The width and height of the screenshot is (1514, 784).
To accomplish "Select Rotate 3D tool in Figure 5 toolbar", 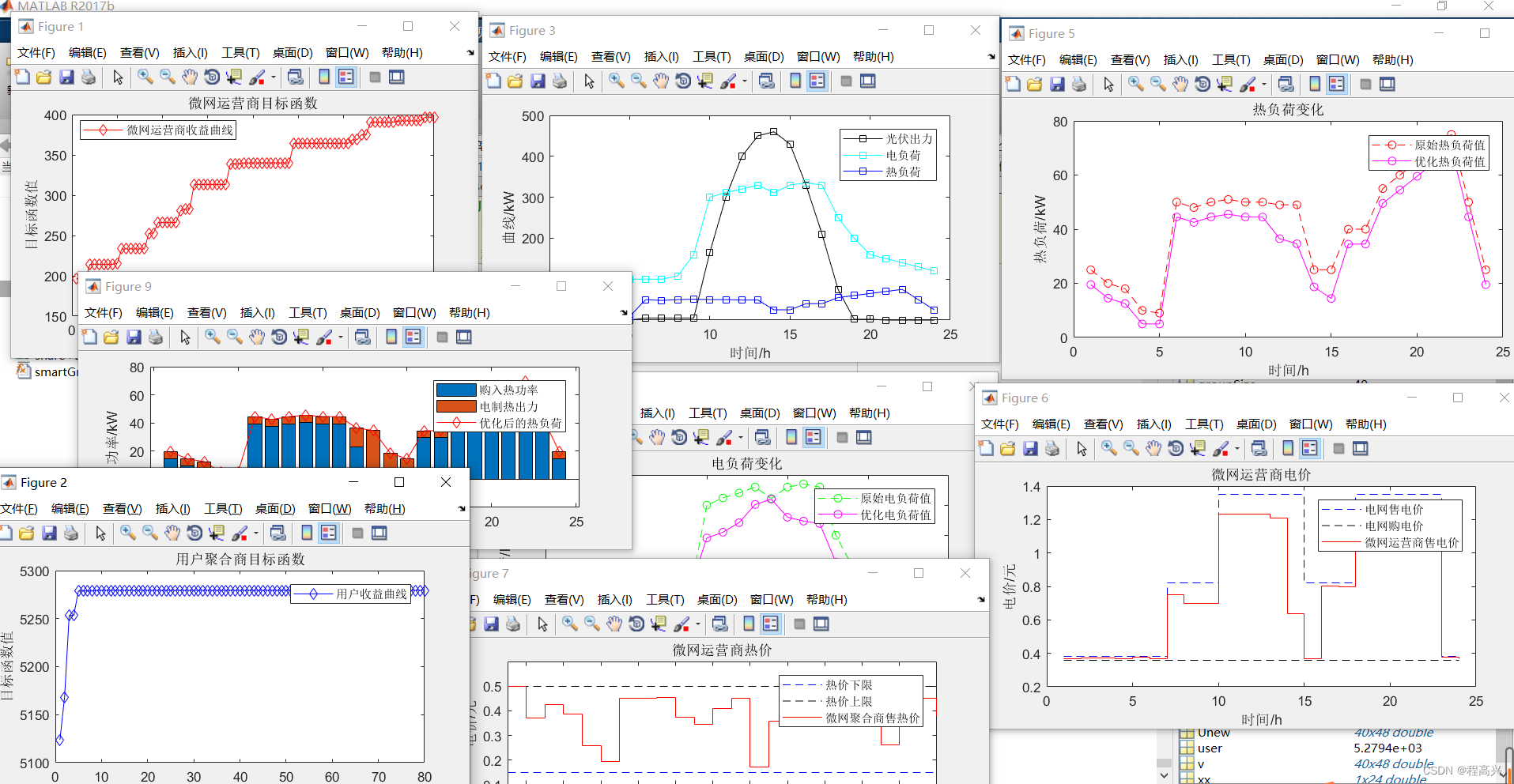I will click(x=1203, y=84).
